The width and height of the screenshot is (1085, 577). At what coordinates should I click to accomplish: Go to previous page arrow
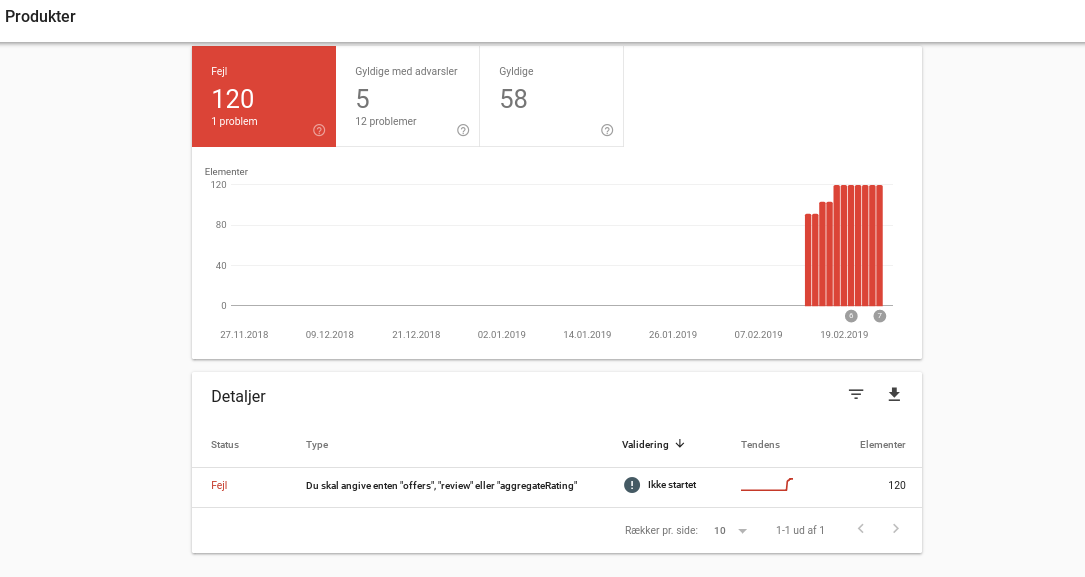click(x=860, y=529)
